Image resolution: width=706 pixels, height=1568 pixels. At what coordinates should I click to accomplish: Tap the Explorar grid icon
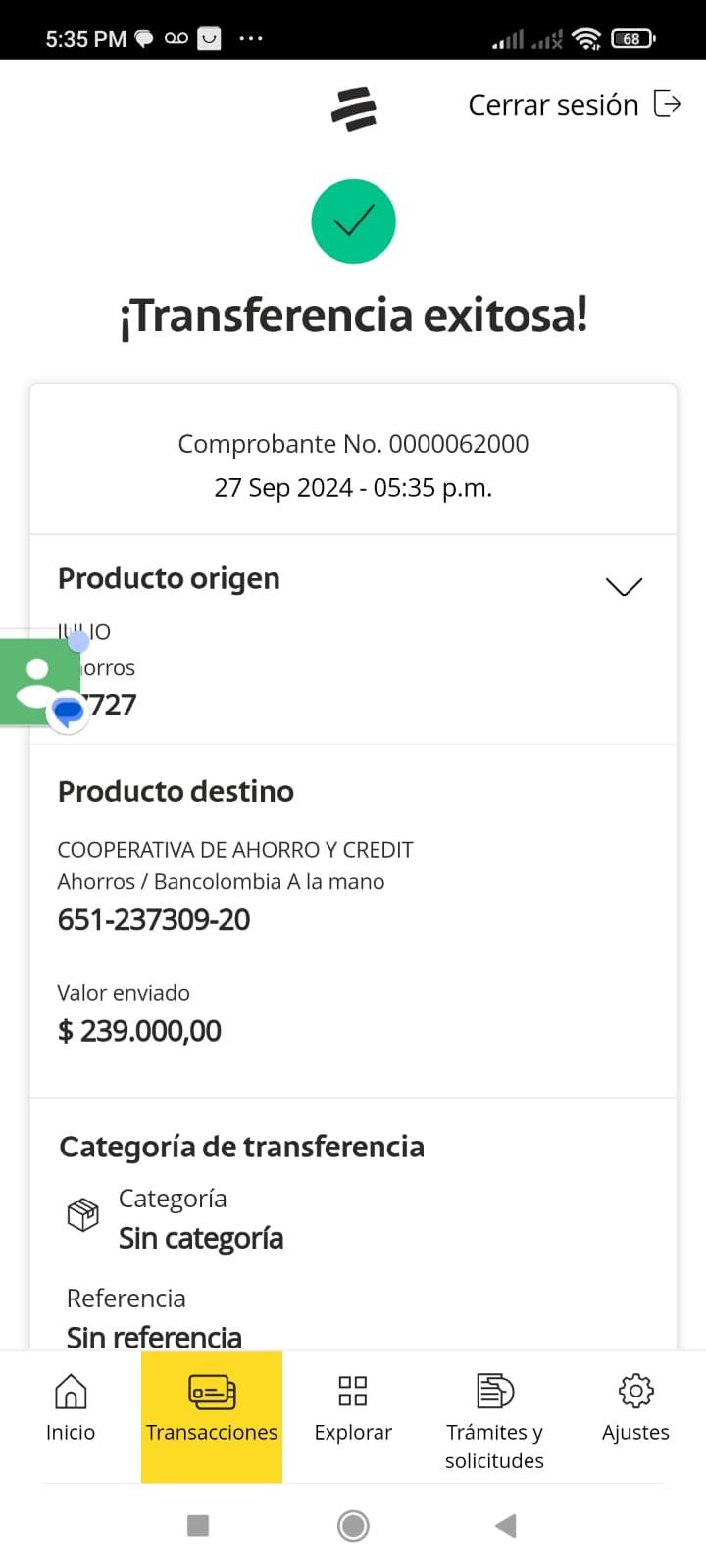tap(353, 1391)
